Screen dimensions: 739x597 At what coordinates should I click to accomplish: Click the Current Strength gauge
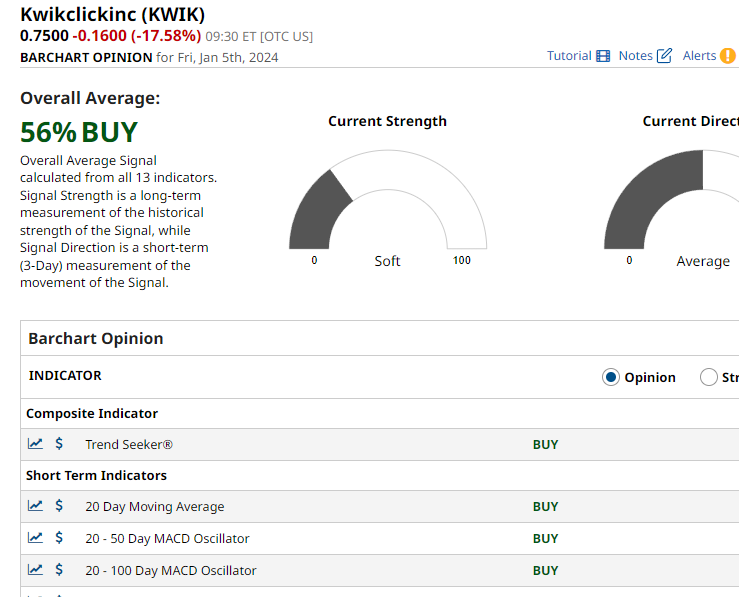point(387,199)
